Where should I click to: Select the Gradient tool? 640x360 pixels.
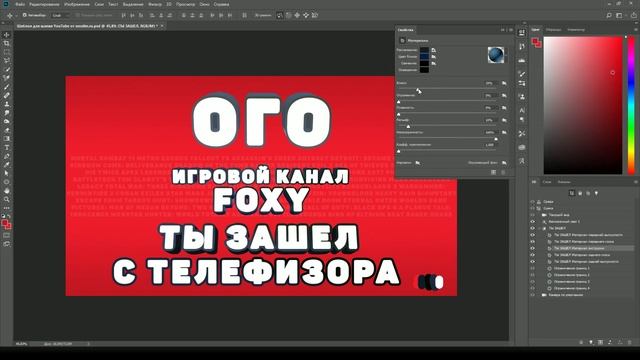pos(7,138)
